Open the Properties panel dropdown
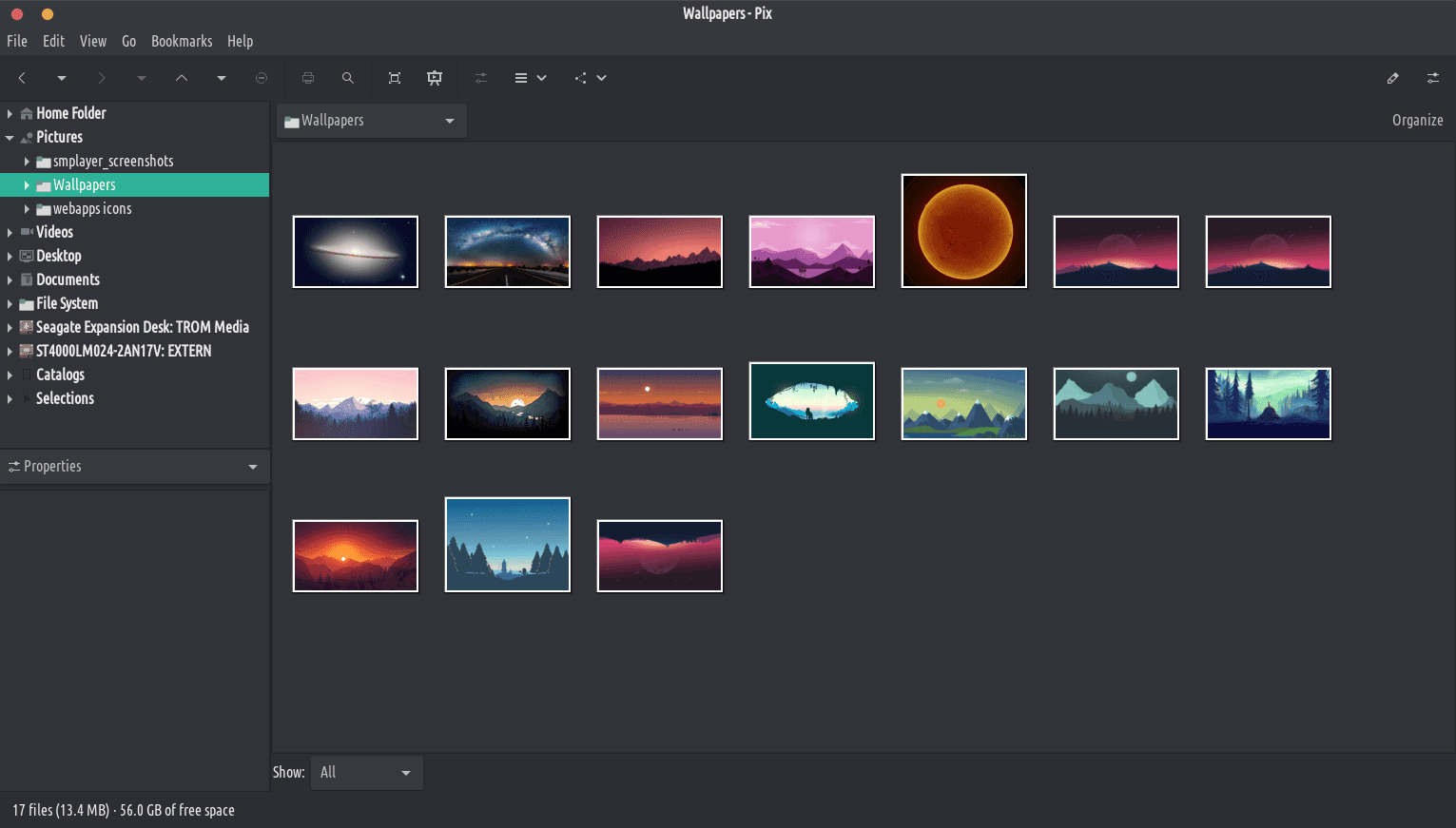The height and width of the screenshot is (828, 1456). click(134, 467)
